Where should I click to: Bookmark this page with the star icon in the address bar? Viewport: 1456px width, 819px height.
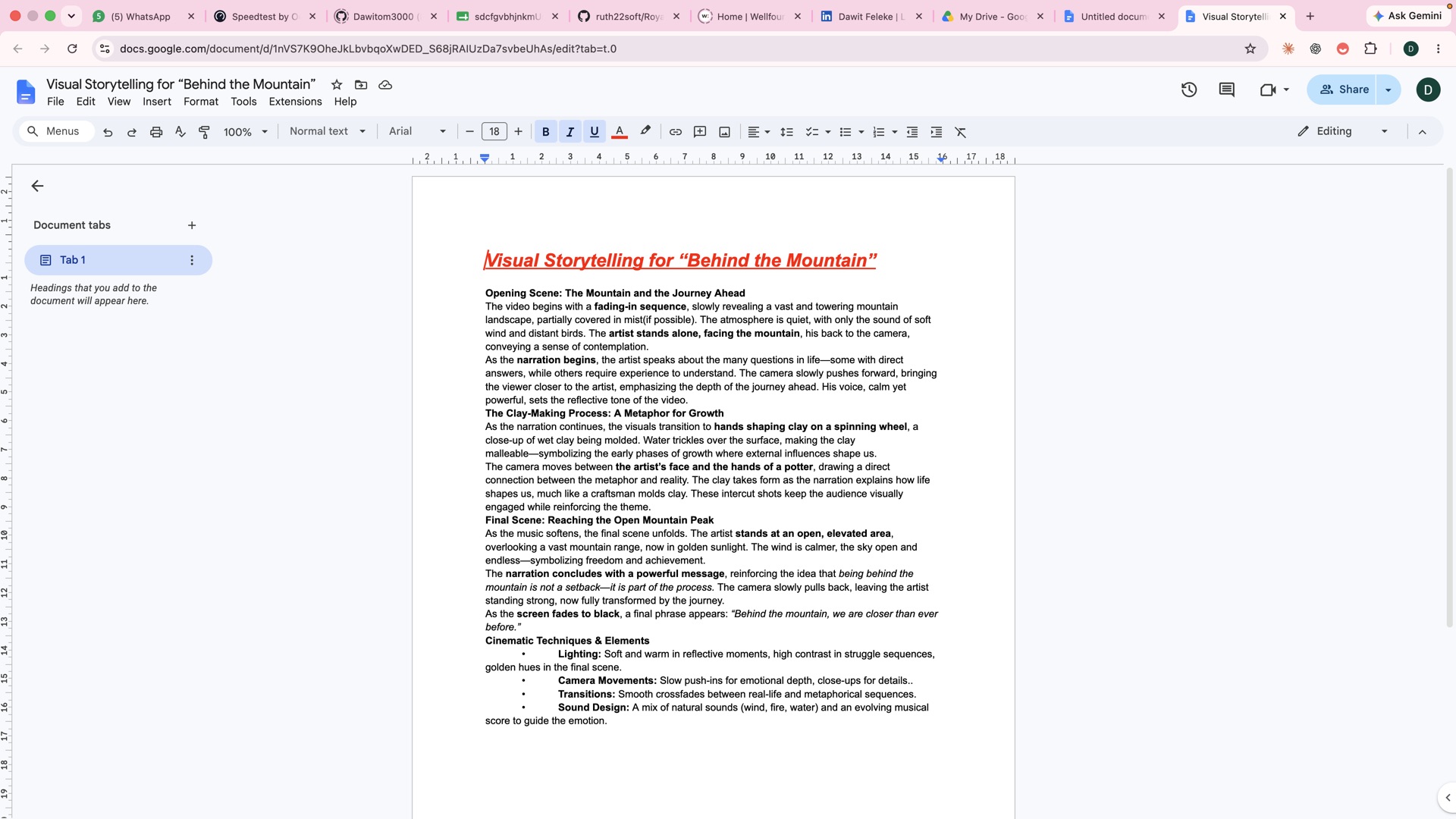click(1250, 49)
